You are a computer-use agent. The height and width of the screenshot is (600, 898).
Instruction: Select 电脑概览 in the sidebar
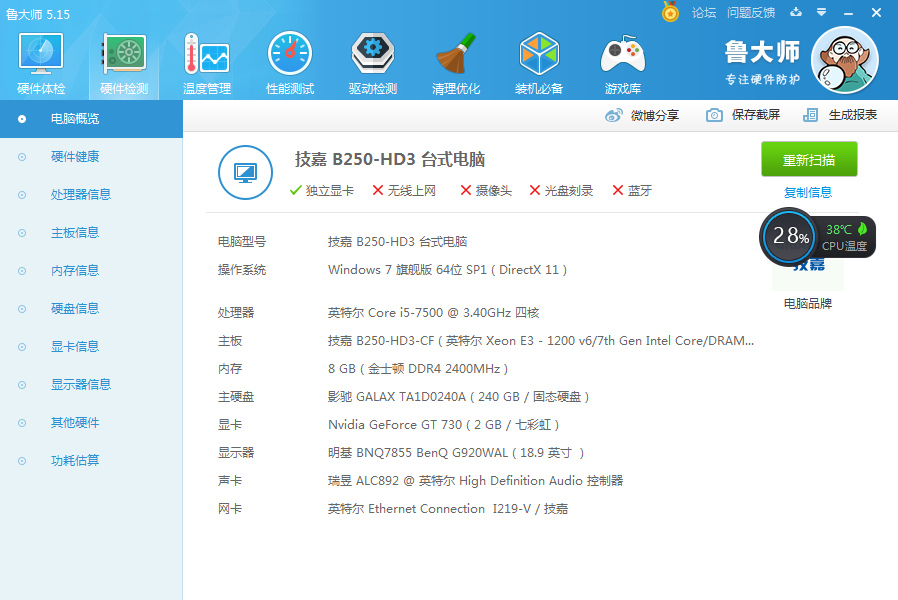point(91,119)
